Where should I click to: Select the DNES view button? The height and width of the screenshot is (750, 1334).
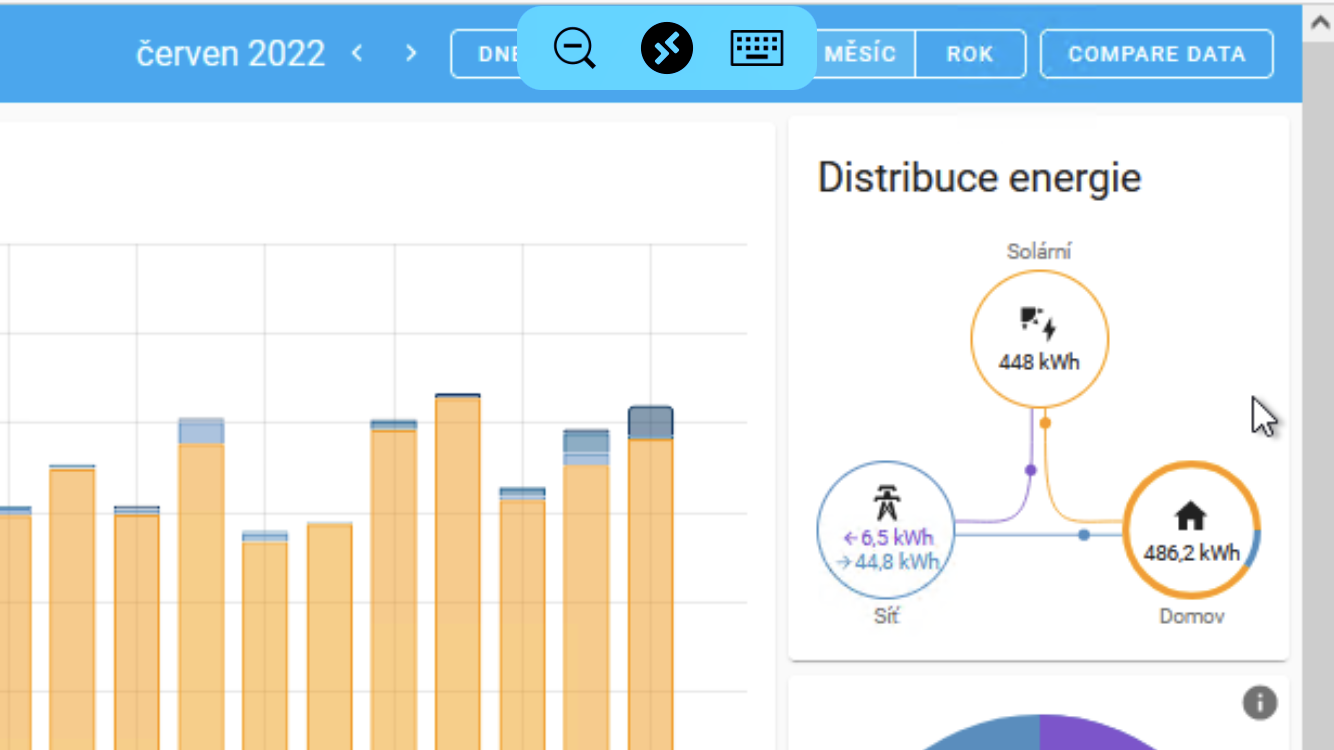485,54
